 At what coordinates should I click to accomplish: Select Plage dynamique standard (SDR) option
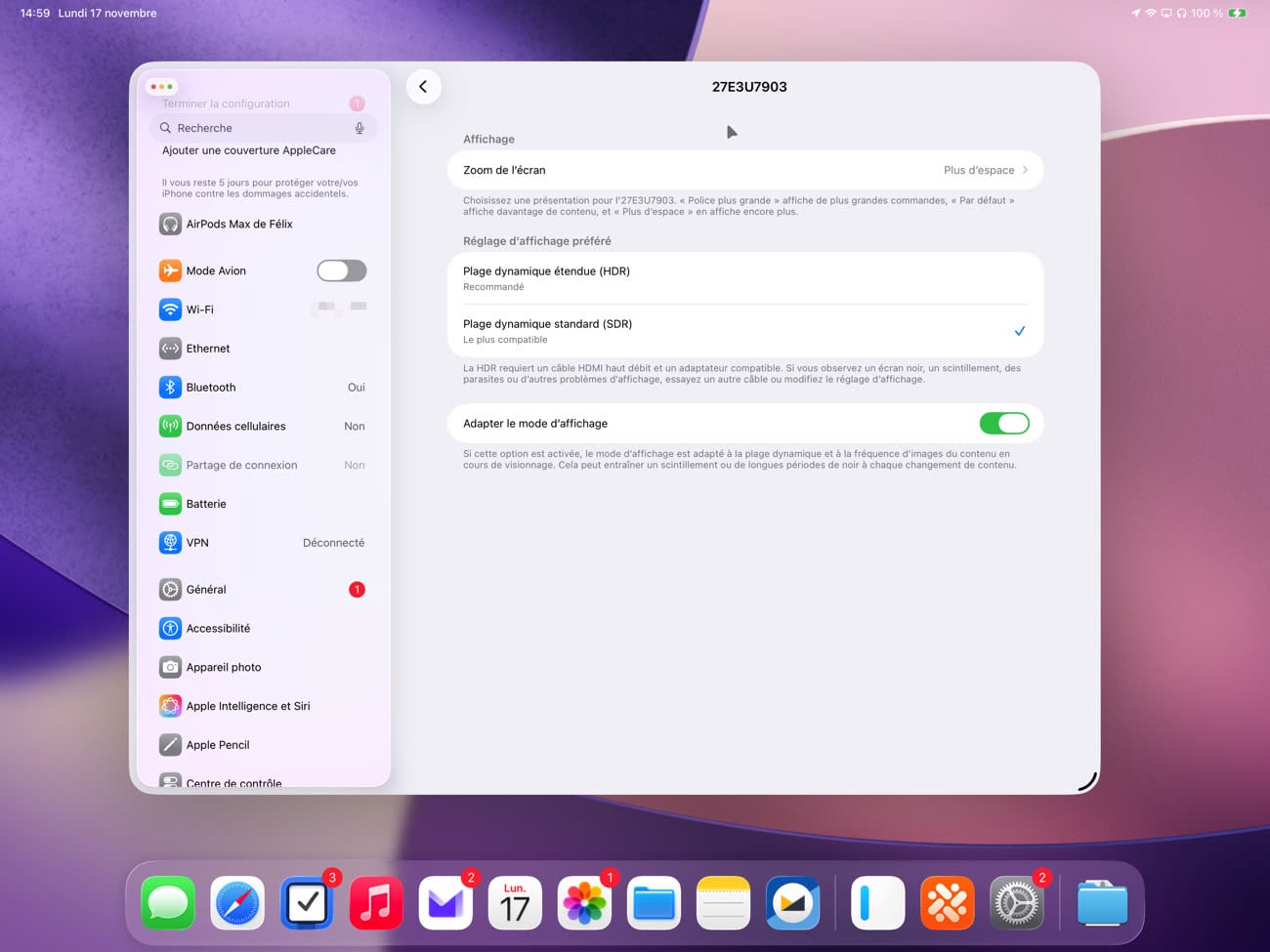(x=744, y=331)
